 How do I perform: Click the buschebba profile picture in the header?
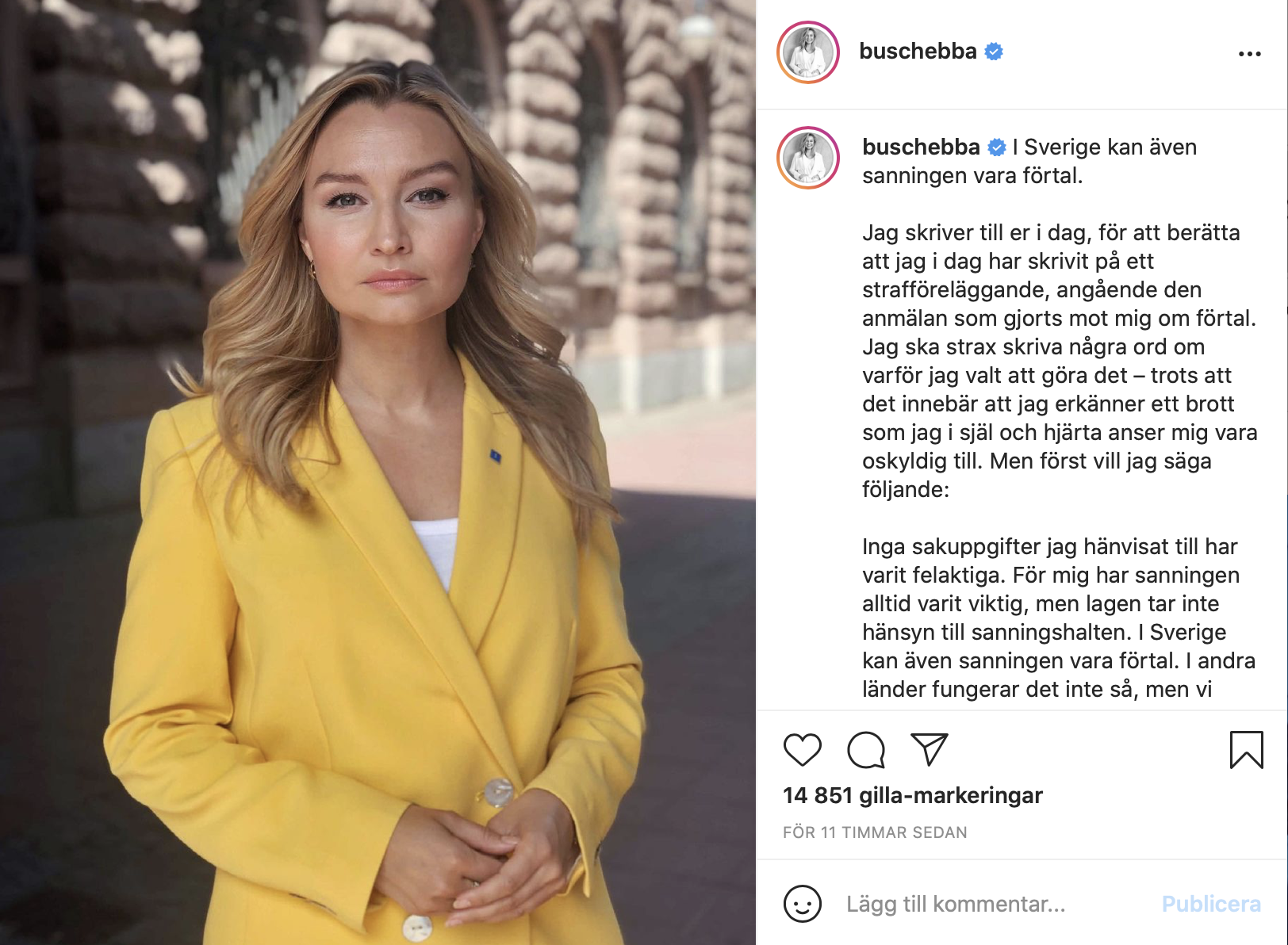tap(808, 52)
